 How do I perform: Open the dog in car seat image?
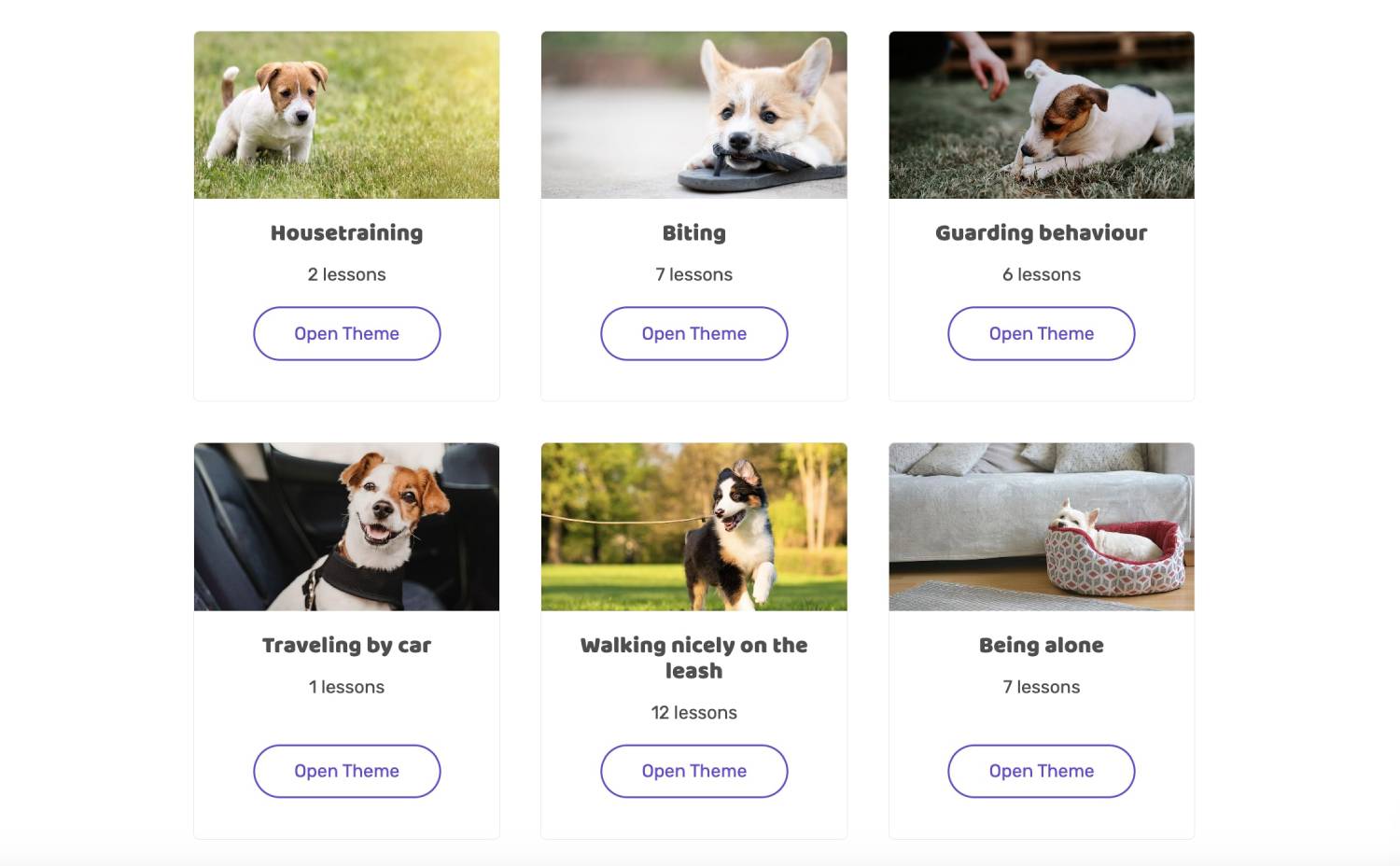pyautogui.click(x=346, y=526)
